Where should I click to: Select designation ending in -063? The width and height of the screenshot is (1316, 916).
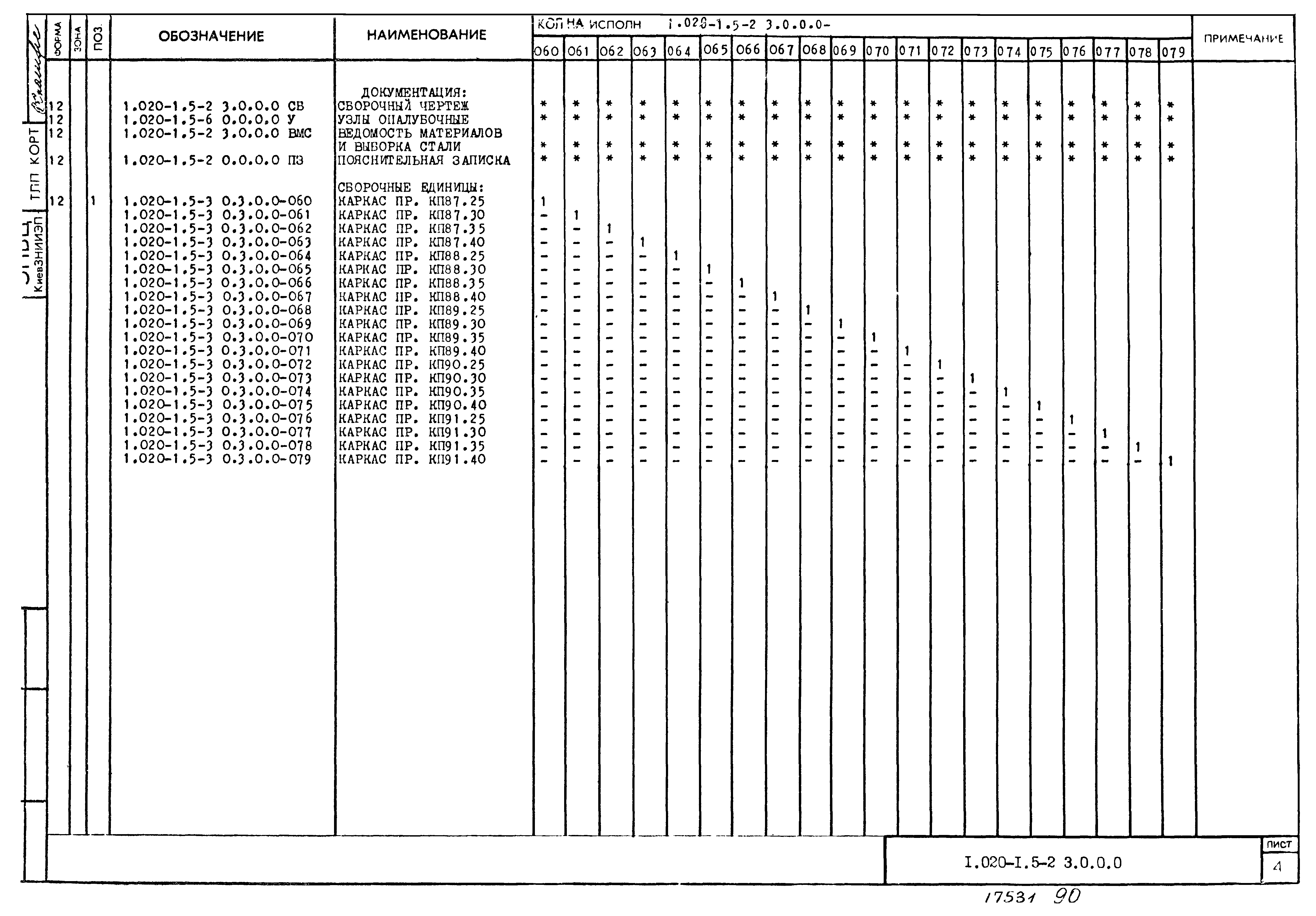coord(218,242)
